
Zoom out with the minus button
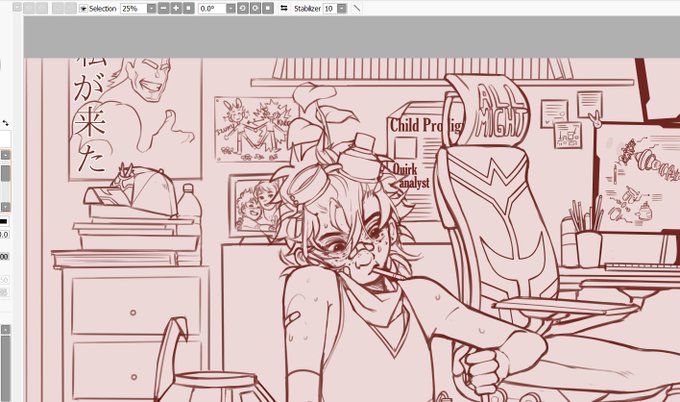pos(163,9)
